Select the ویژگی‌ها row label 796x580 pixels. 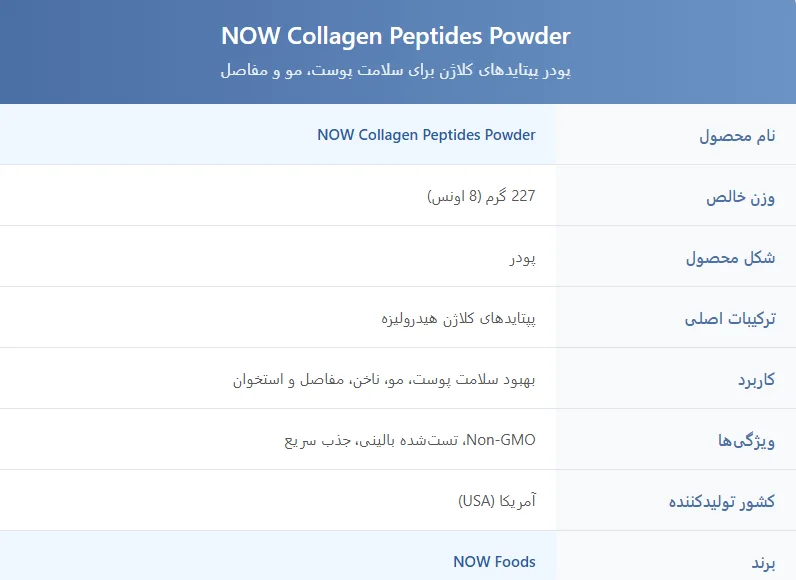pyautogui.click(x=746, y=441)
